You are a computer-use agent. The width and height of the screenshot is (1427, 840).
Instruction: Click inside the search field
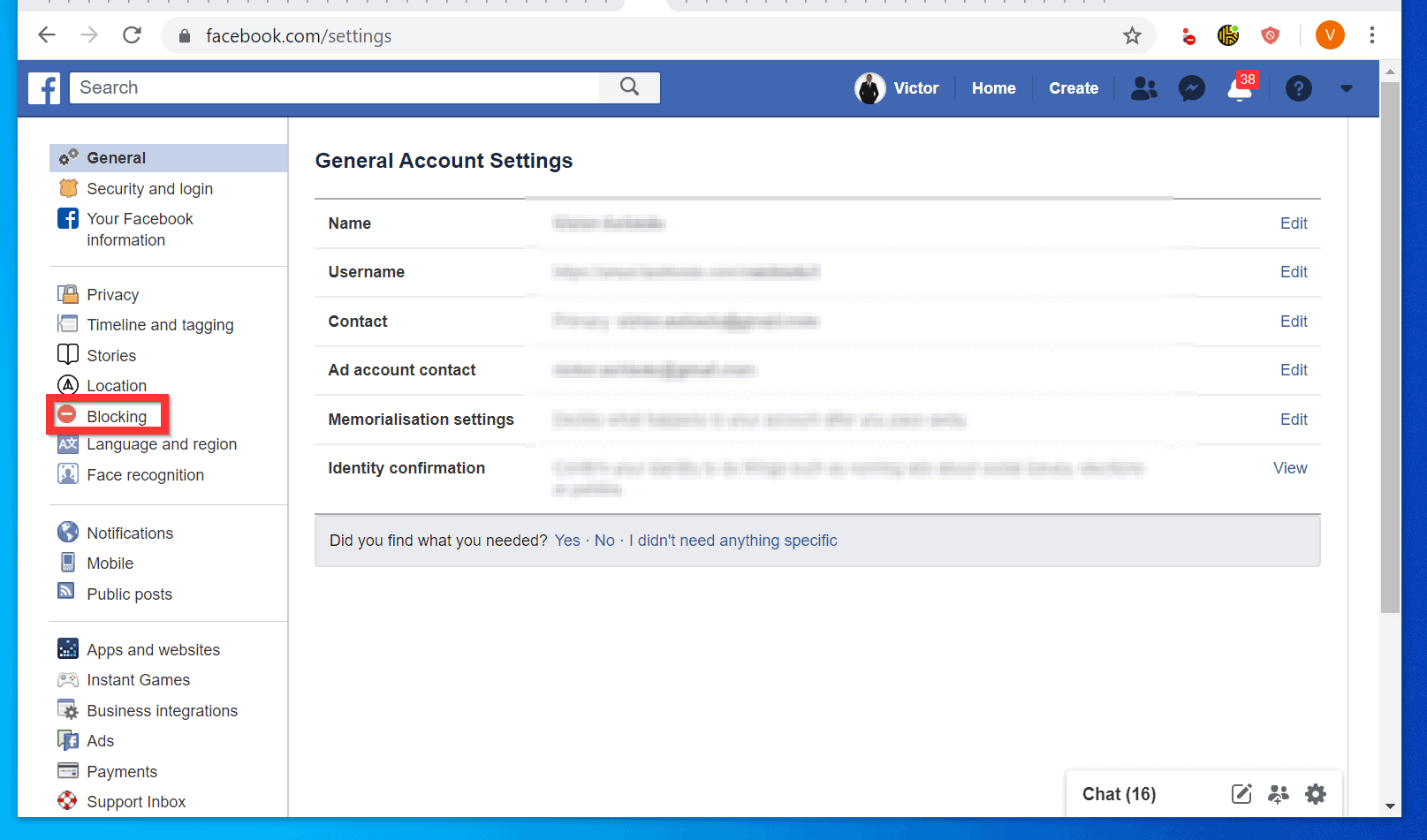pyautogui.click(x=336, y=87)
